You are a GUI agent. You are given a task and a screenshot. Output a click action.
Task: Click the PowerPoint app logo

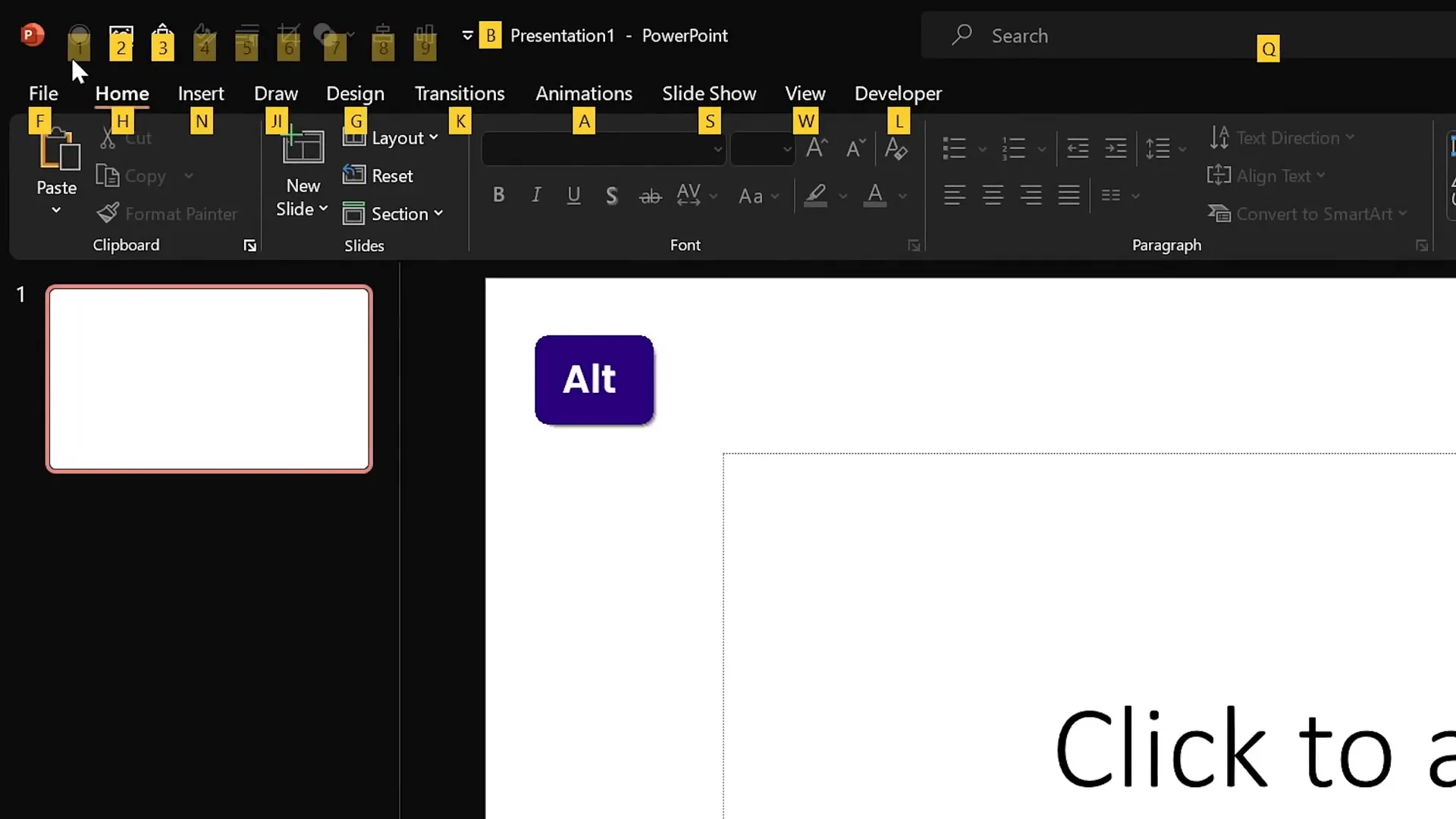[32, 35]
